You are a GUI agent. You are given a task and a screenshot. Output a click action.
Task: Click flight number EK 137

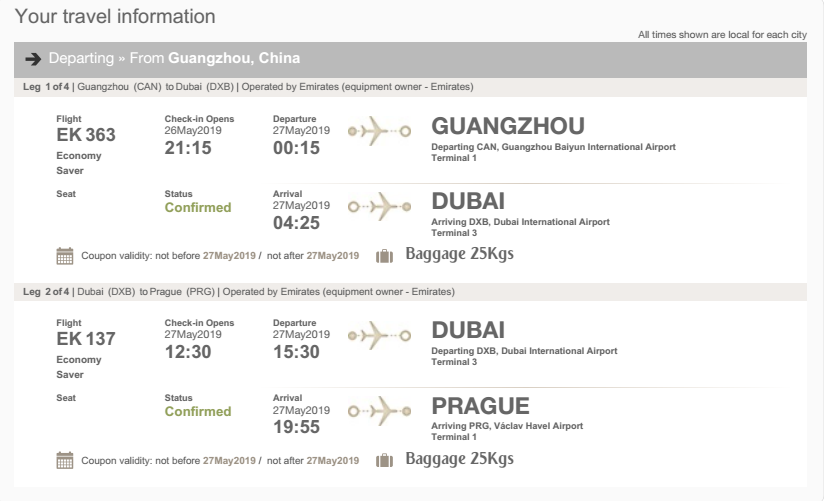(x=86, y=339)
